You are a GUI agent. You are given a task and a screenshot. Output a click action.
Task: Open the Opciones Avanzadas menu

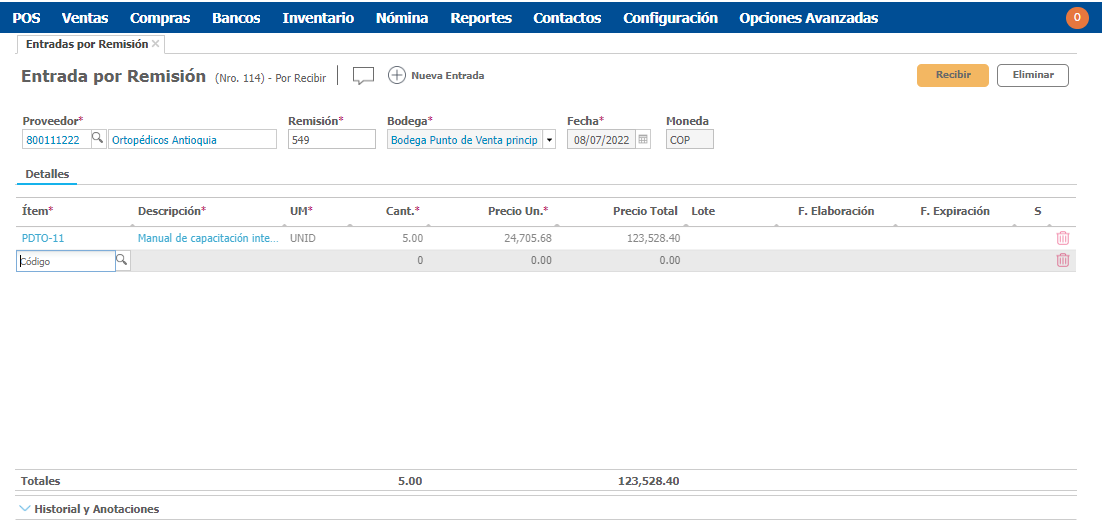point(808,18)
